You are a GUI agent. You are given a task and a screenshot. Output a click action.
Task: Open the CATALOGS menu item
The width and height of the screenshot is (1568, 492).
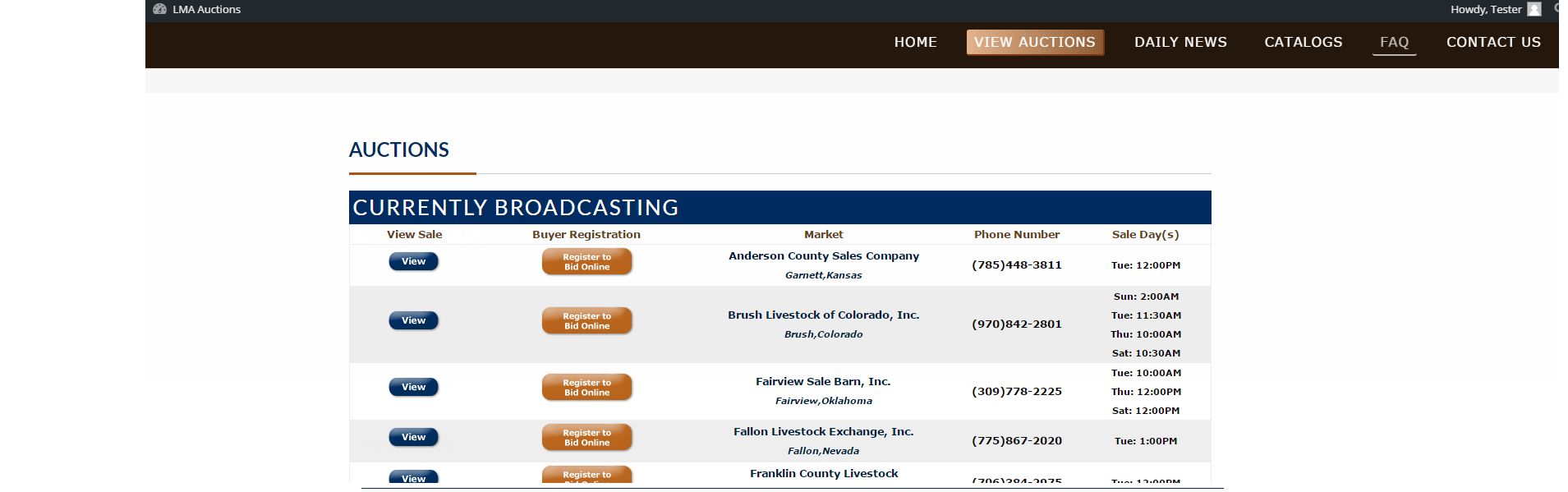(x=1304, y=42)
